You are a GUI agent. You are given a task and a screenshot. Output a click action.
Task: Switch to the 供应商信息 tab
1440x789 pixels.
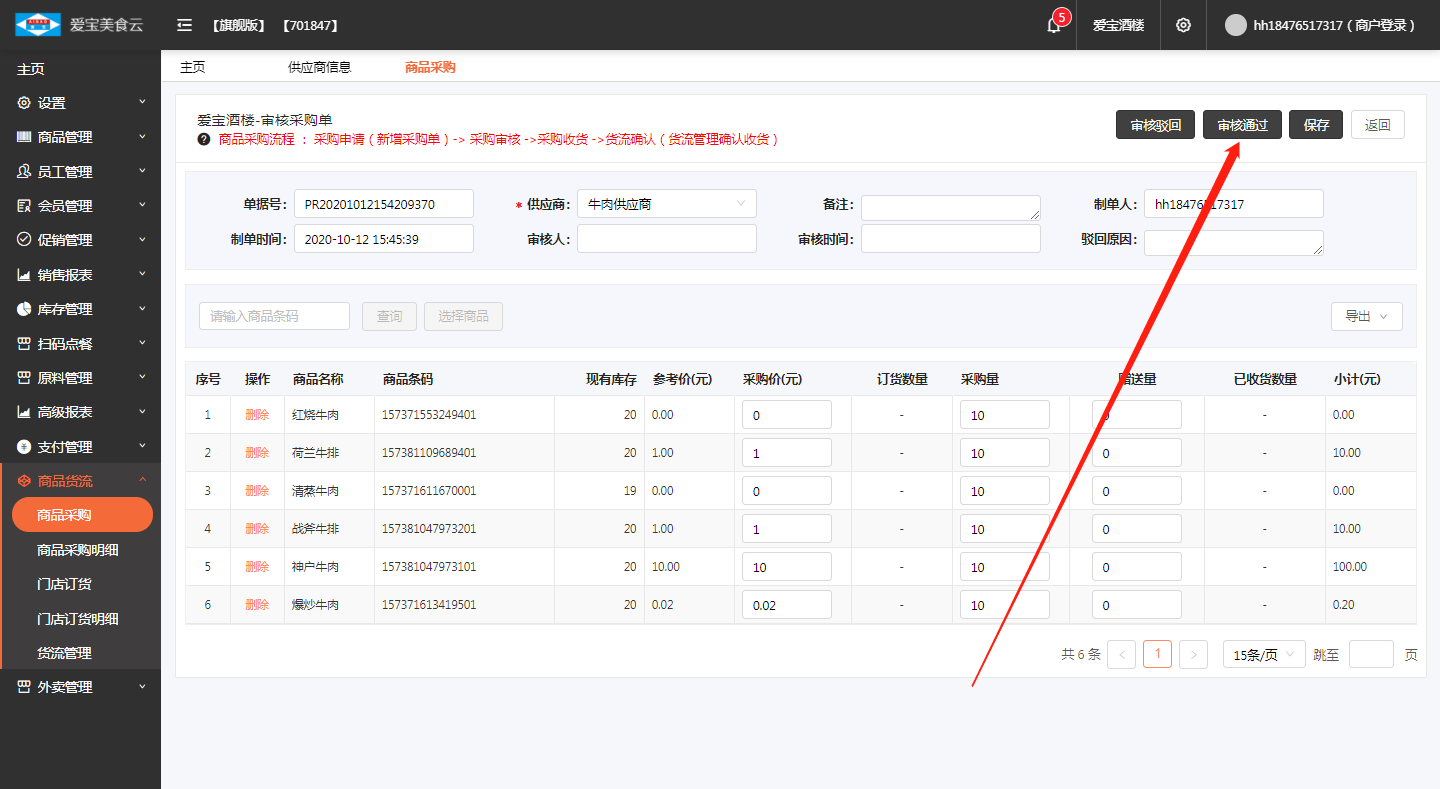coord(319,67)
